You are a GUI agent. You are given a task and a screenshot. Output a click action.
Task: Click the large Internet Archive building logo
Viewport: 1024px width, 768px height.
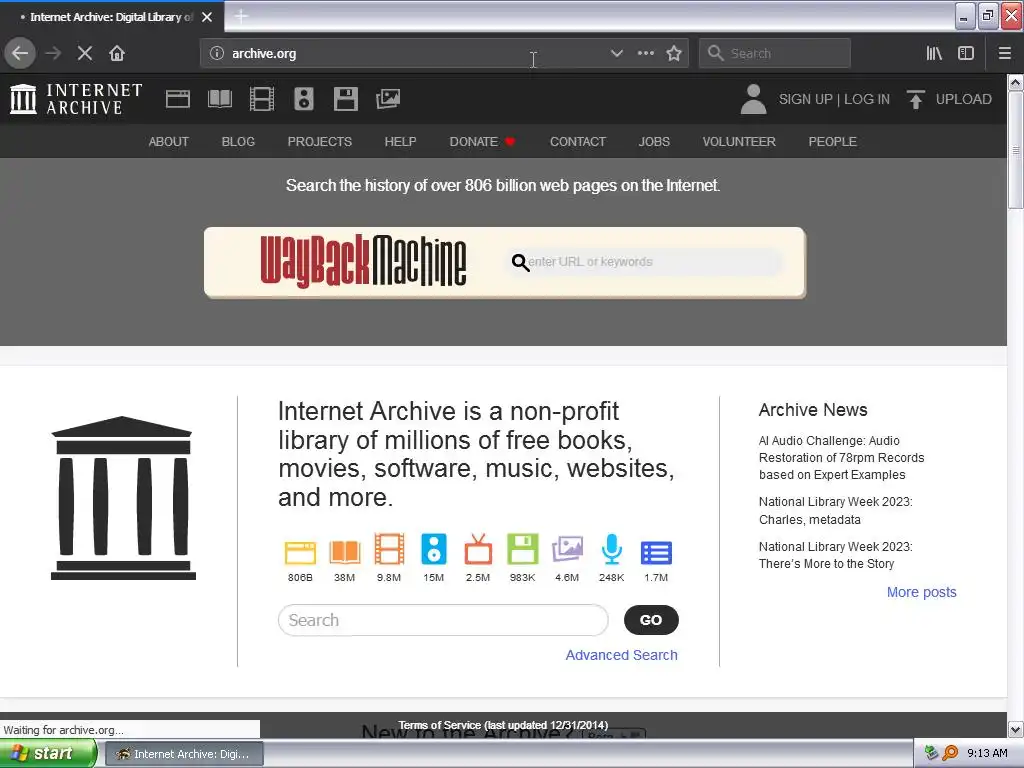point(123,498)
